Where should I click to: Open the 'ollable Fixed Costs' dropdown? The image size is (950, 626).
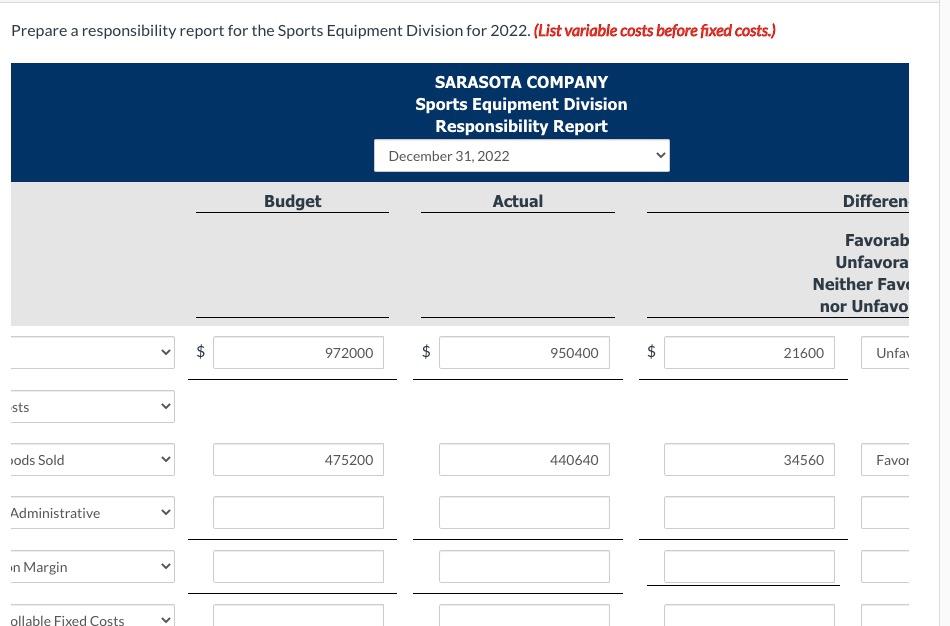click(93, 616)
